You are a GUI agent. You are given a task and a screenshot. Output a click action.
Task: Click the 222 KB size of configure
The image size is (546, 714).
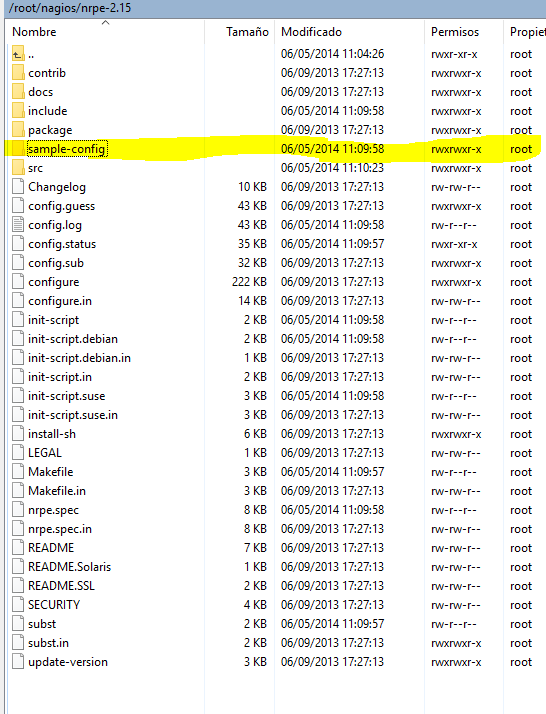(x=249, y=282)
